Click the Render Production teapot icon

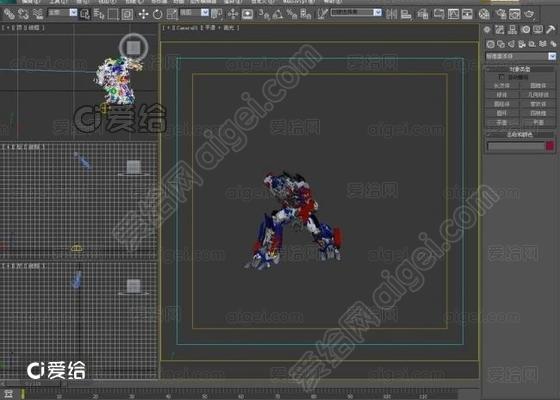click(x=530, y=14)
